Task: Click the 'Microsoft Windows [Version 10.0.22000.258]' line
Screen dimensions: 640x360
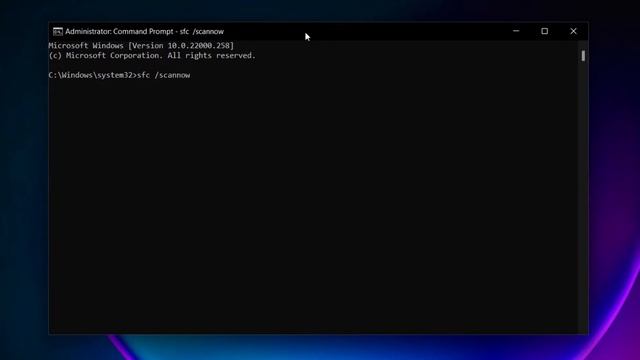Action: (141, 46)
